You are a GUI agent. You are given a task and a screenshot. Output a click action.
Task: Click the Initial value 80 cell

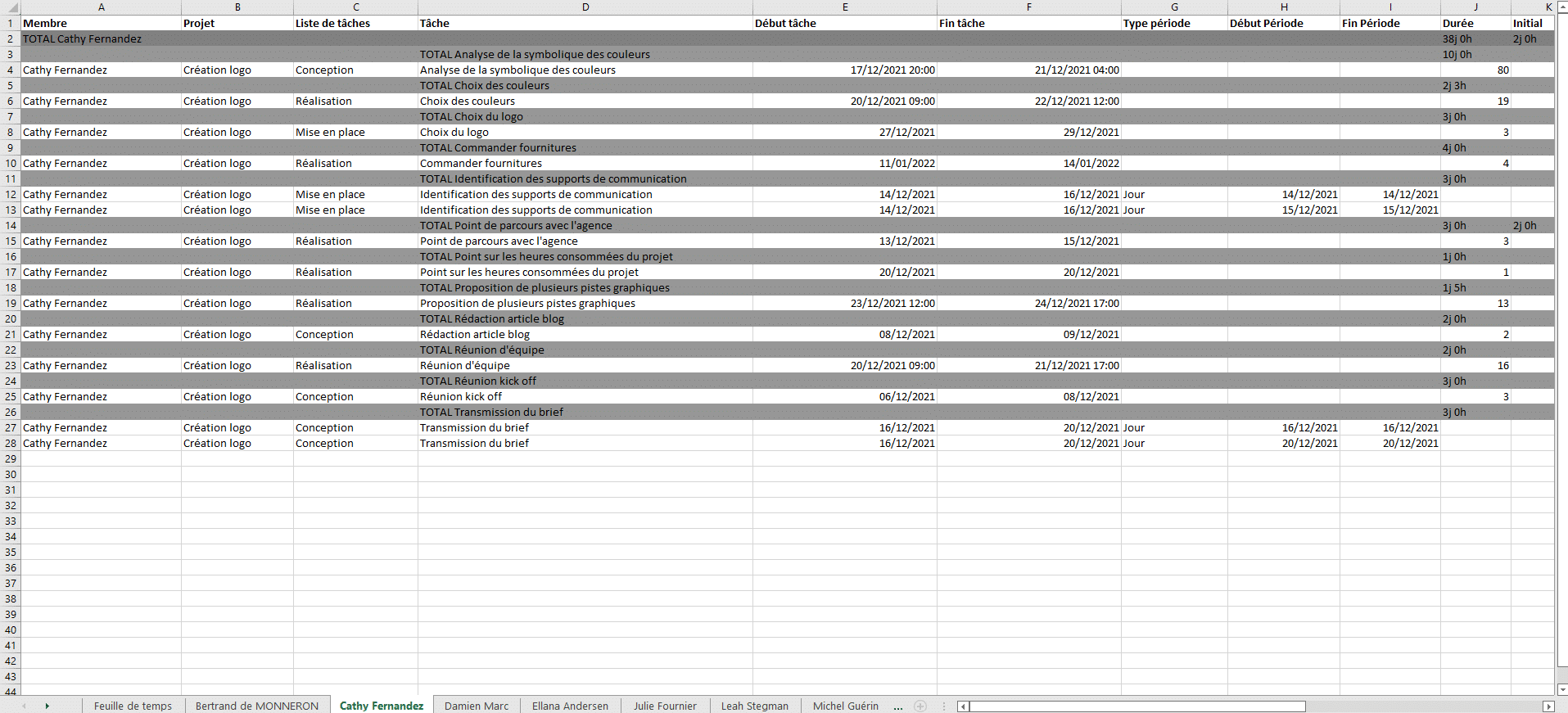(x=1475, y=70)
